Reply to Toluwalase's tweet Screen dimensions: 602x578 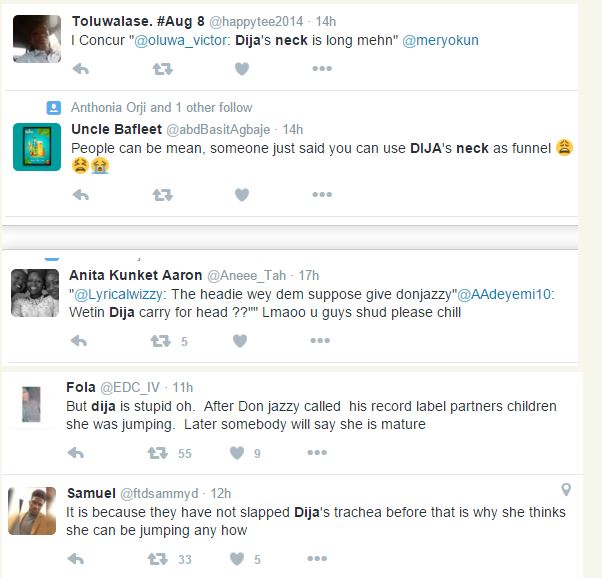(x=81, y=69)
